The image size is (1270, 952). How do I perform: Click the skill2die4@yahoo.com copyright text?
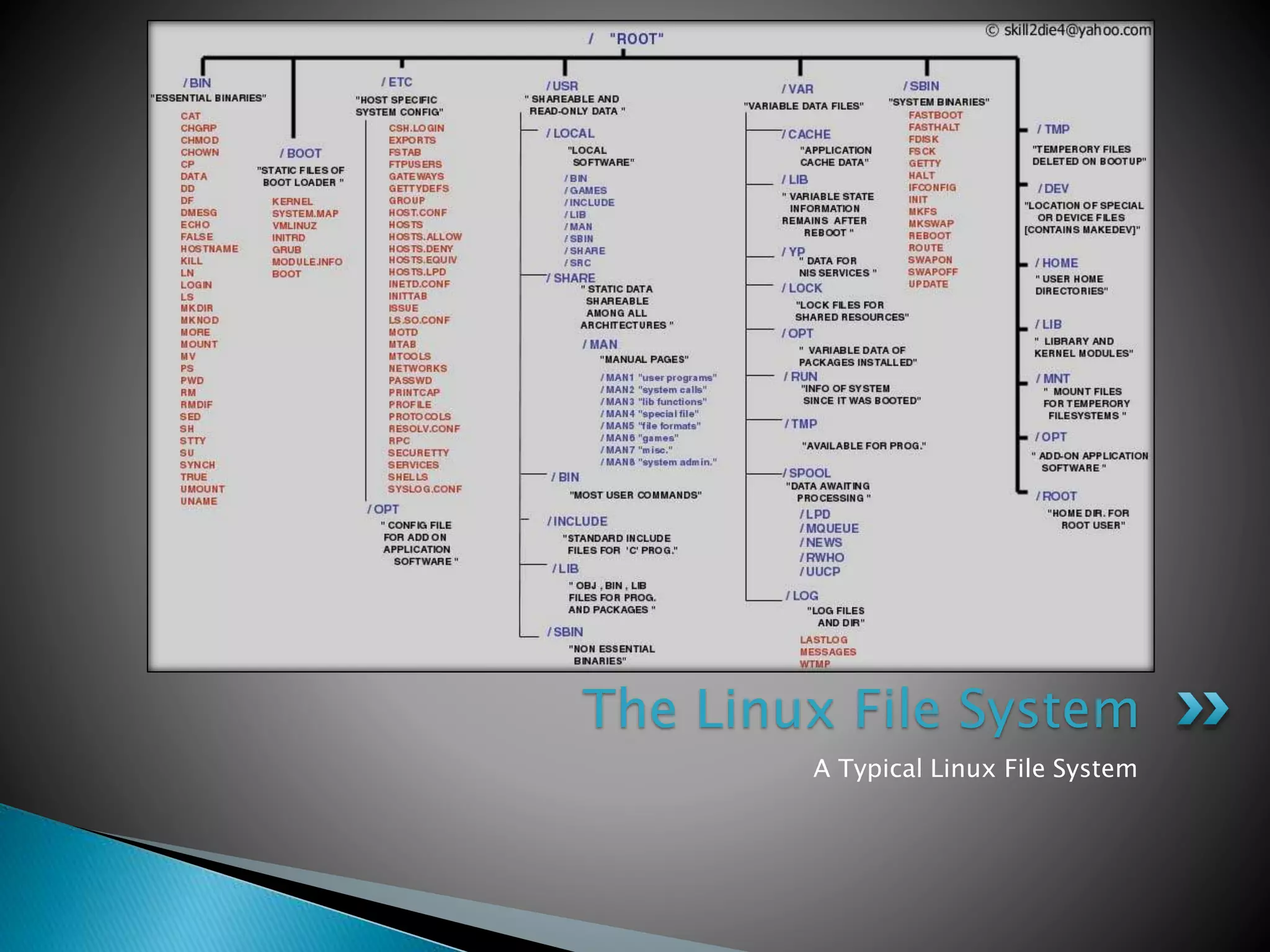1068,30
